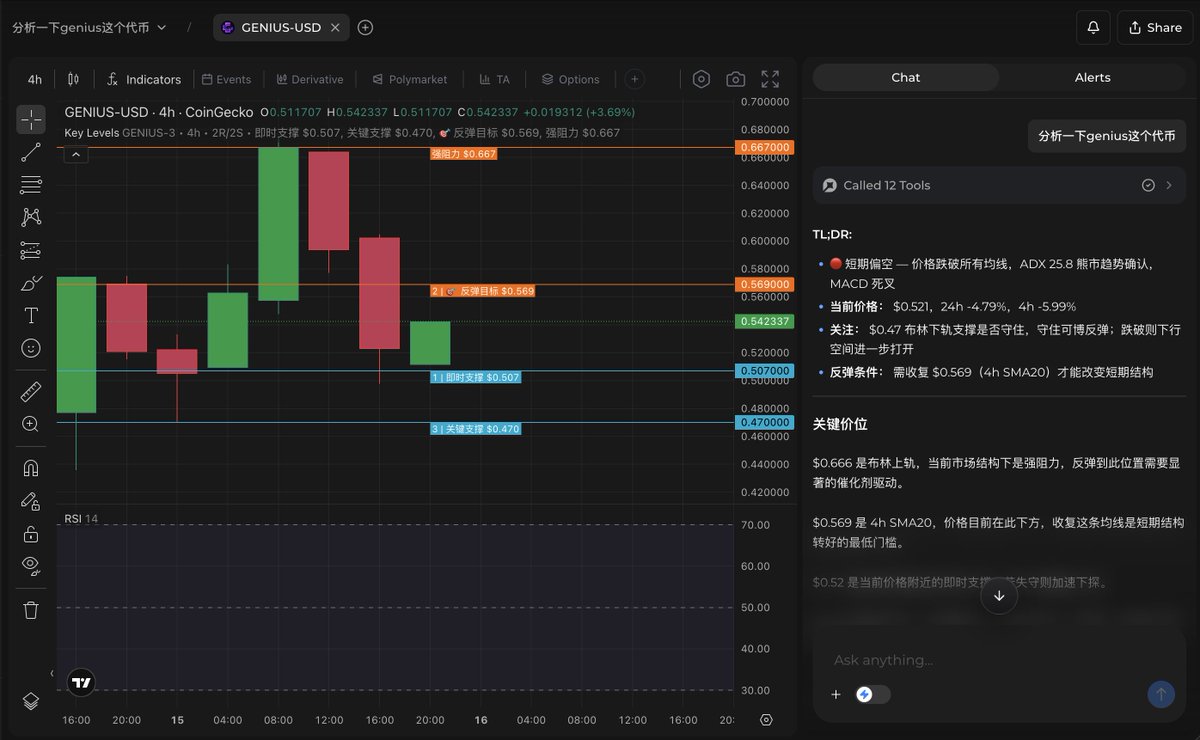The height and width of the screenshot is (740, 1200).
Task: Click the RSI 14 indicator label
Action: pos(81,518)
